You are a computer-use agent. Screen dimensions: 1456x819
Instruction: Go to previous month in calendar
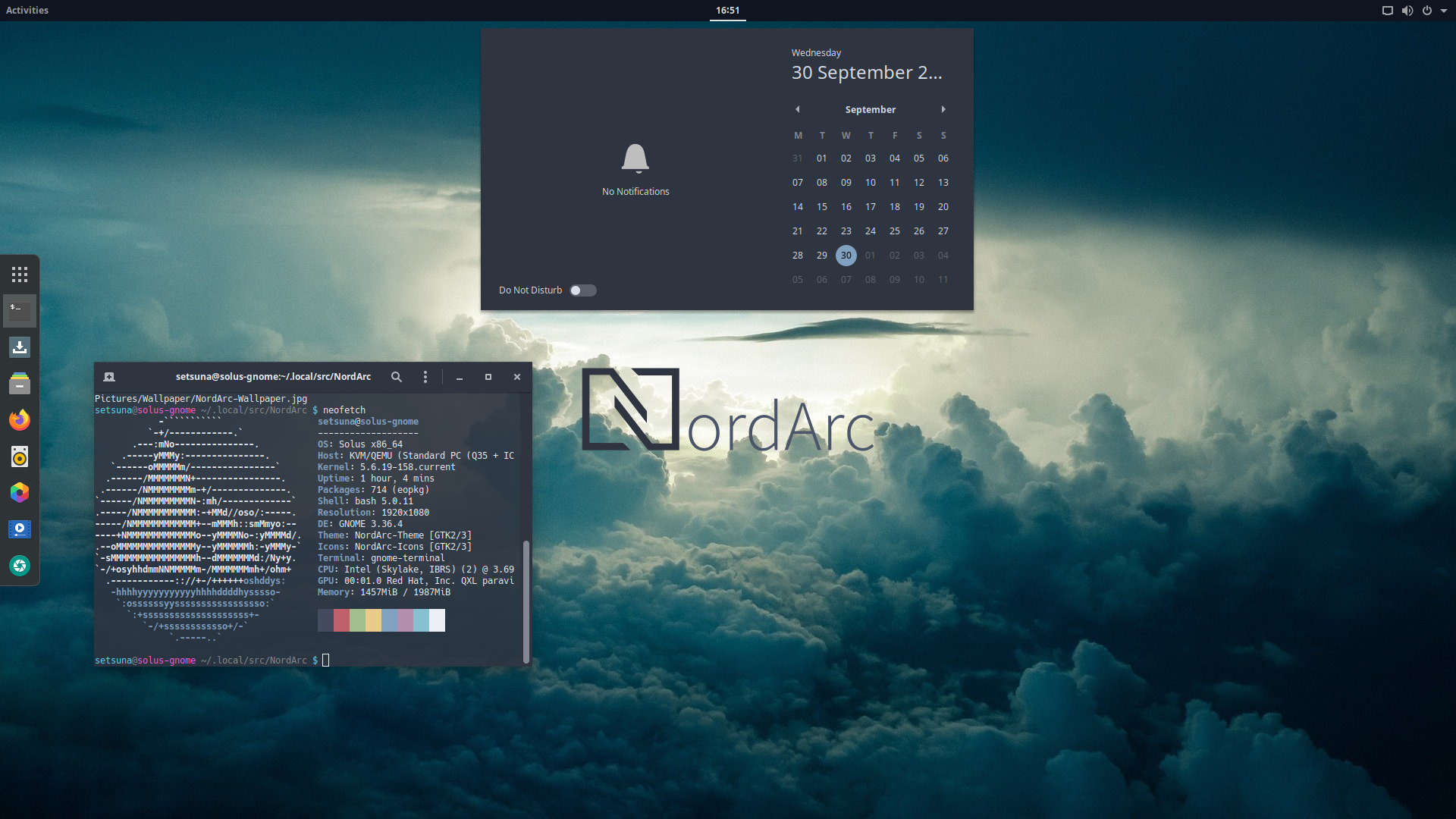coord(797,109)
